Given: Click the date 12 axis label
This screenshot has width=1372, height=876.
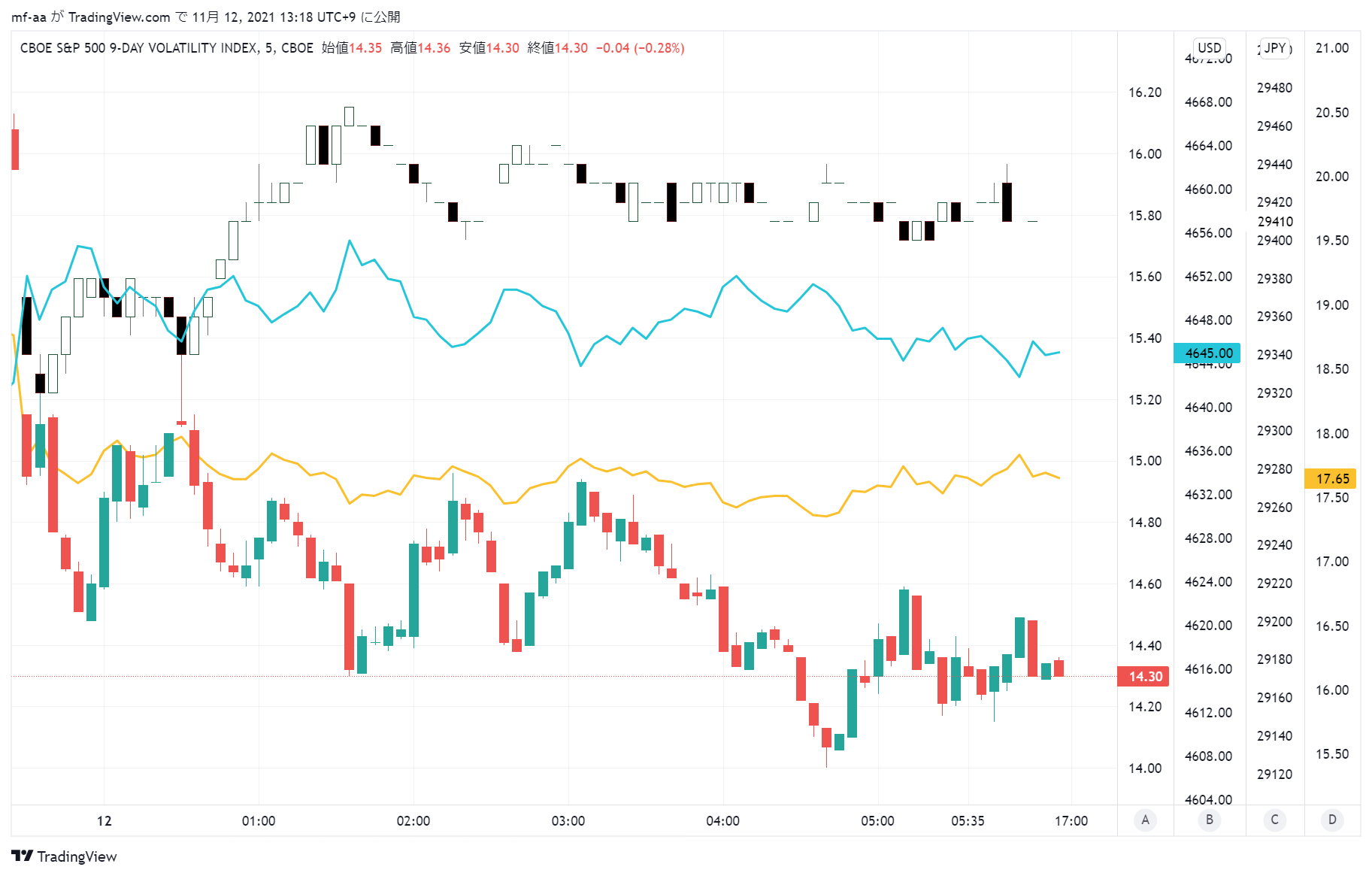Looking at the screenshot, I should tap(104, 820).
